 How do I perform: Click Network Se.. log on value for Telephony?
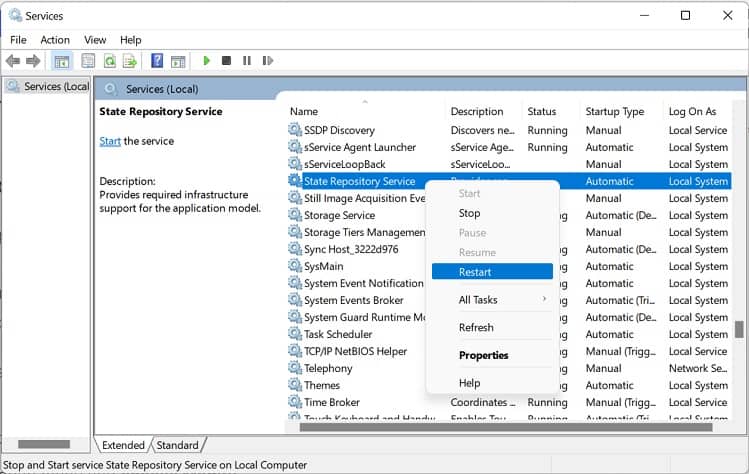[698, 368]
